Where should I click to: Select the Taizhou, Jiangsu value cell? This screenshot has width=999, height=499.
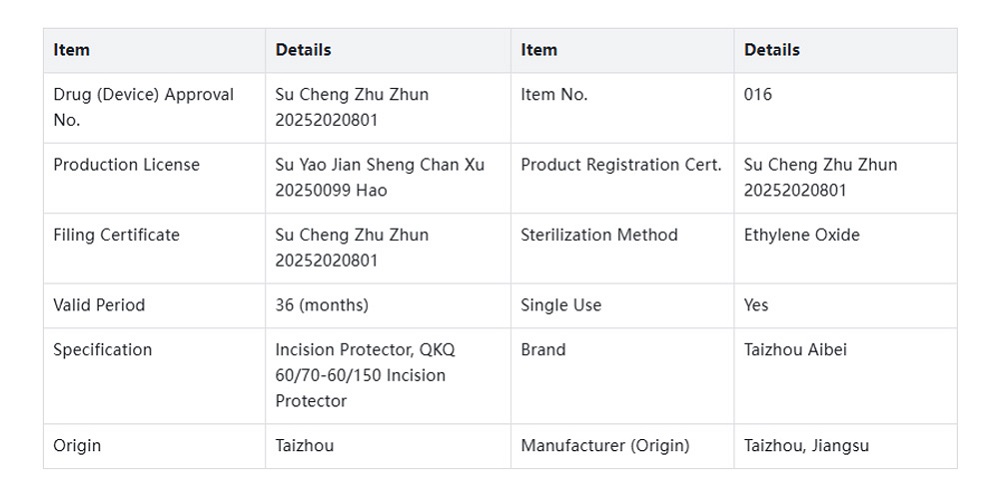click(x=806, y=446)
